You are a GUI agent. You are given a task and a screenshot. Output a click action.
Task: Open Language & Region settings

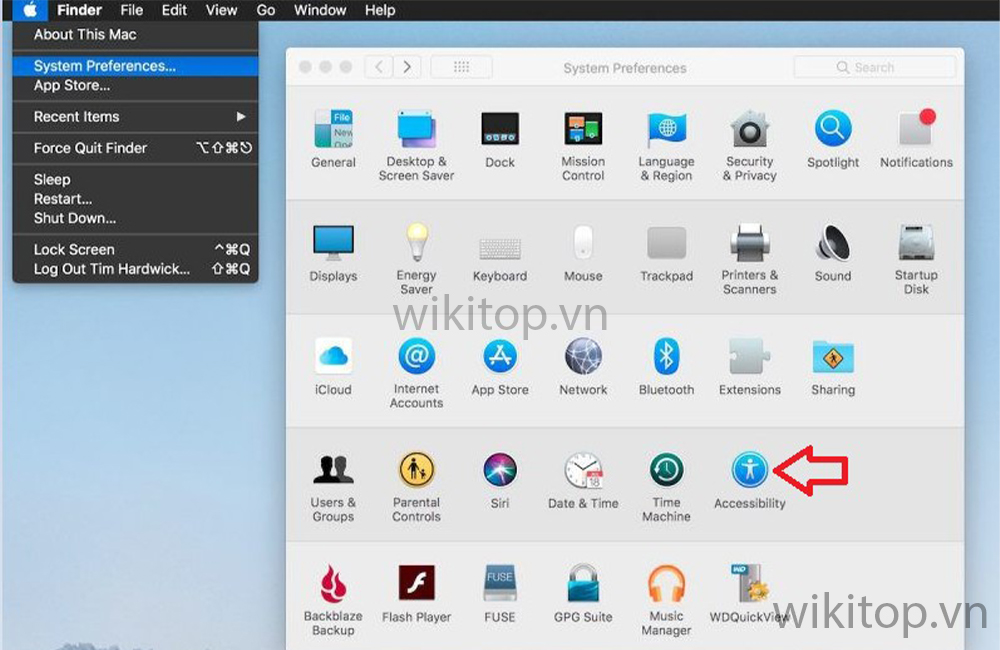coord(666,145)
